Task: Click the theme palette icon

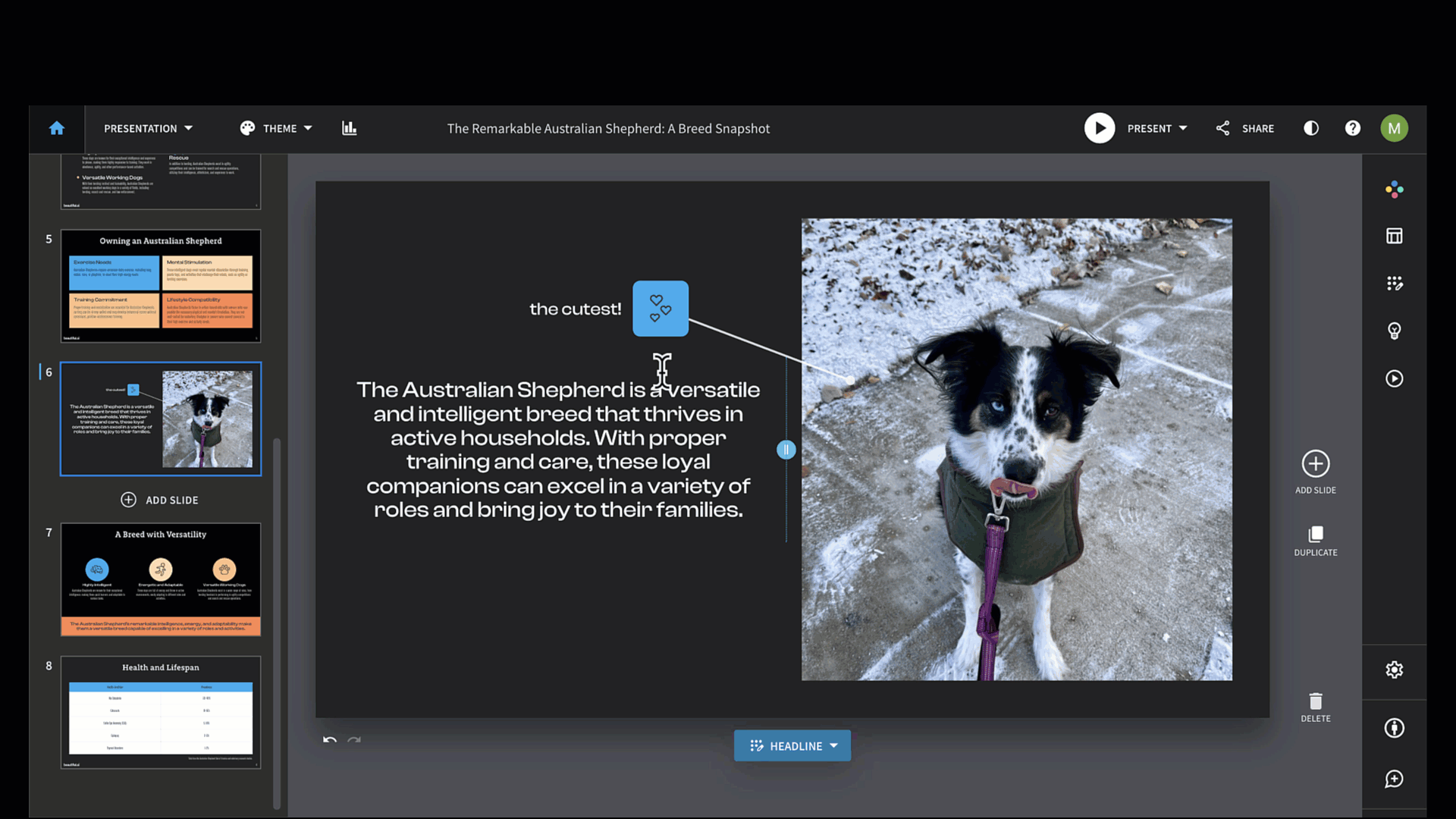Action: pyautogui.click(x=247, y=129)
